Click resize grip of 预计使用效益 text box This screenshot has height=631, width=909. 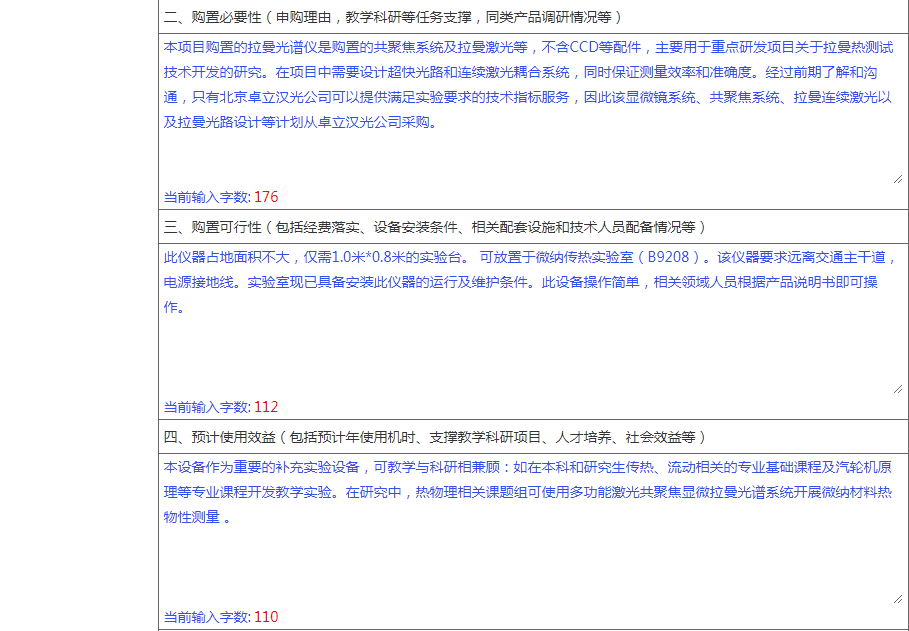(896, 598)
